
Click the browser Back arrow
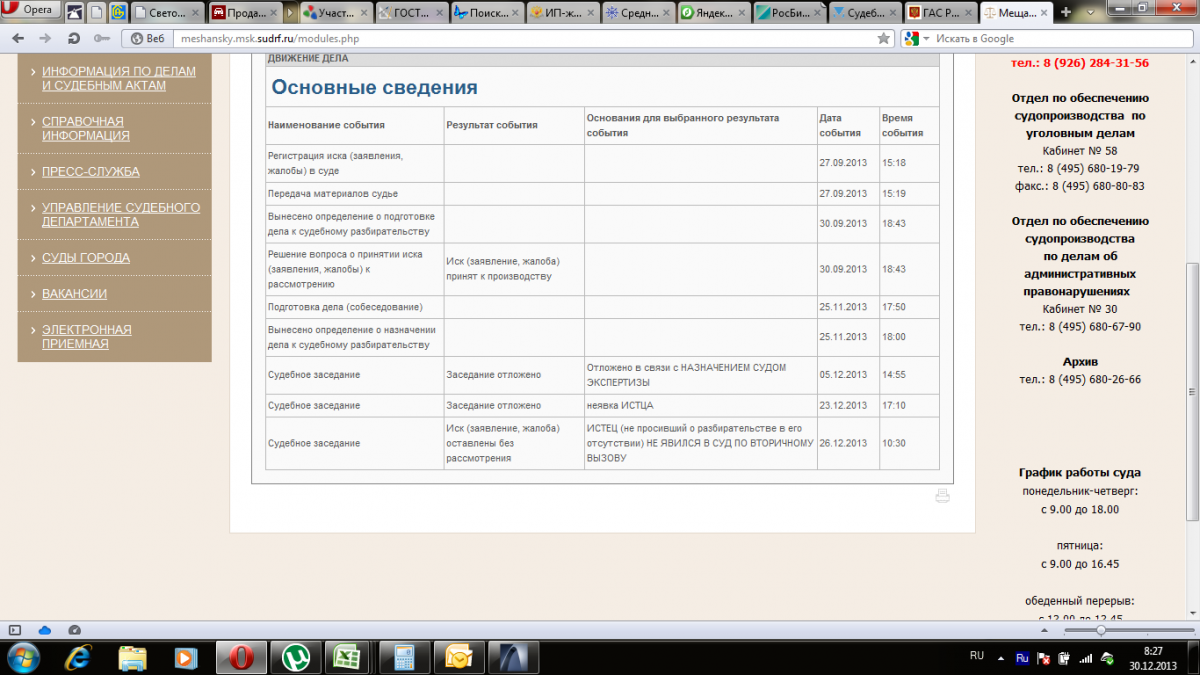coord(18,38)
